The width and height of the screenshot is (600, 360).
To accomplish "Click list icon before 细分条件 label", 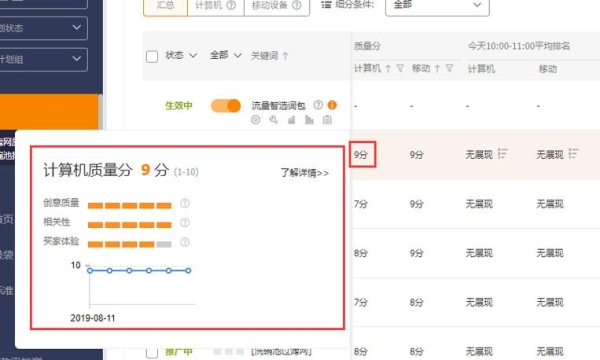I will pyautogui.click(x=326, y=5).
